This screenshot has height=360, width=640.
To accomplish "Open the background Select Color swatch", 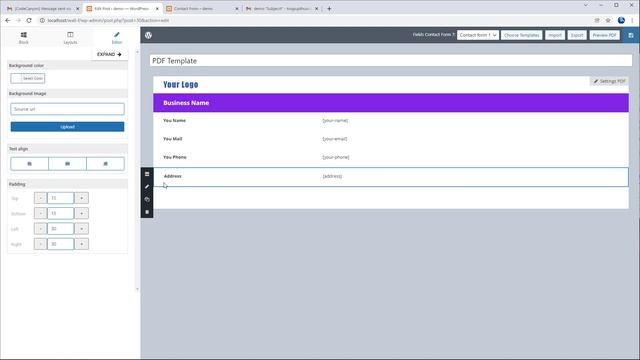I will point(28,78).
